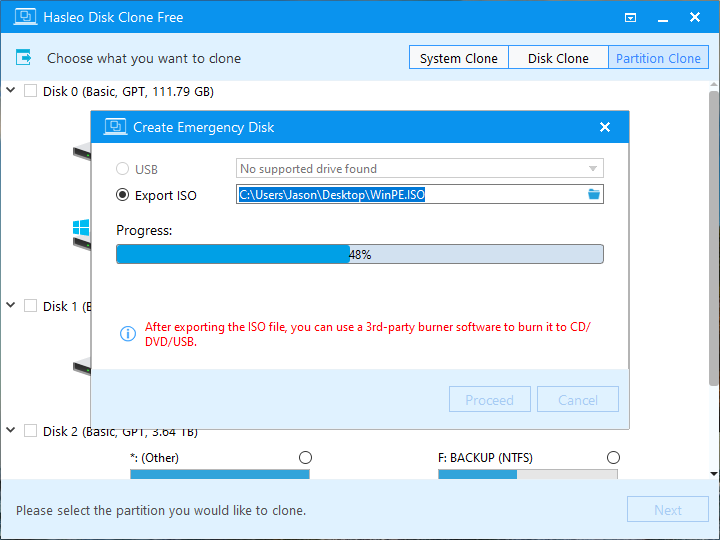
Task: Select the USB radio button
Action: (122, 169)
